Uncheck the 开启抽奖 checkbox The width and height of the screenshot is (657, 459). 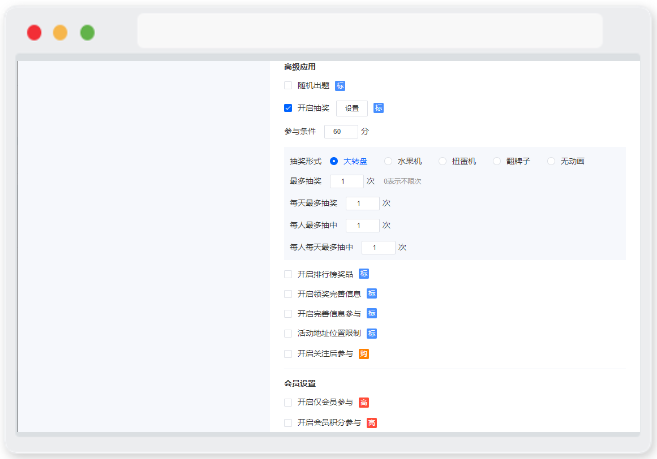288,108
